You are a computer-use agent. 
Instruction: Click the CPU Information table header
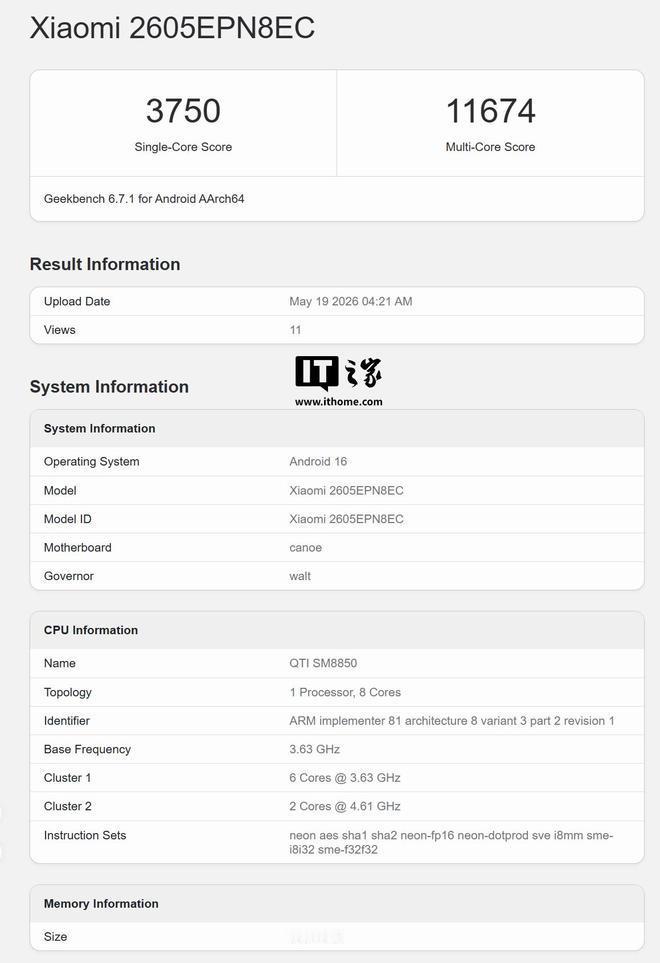pos(337,630)
